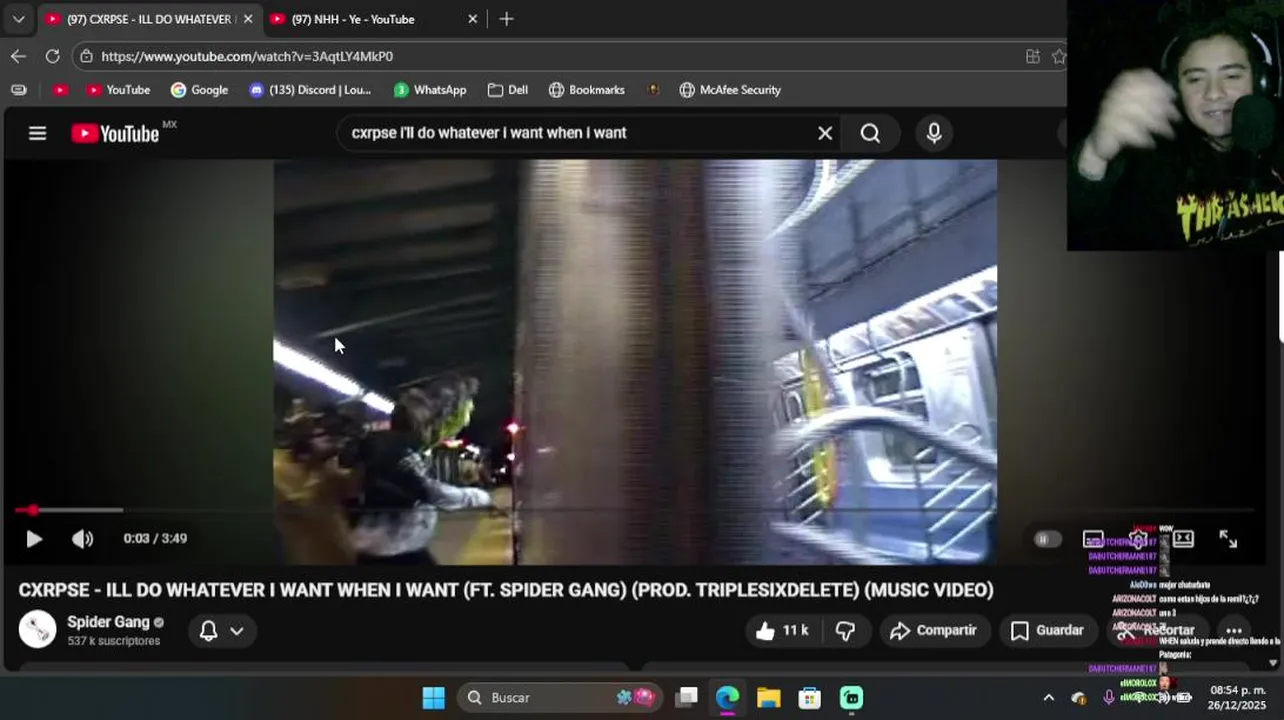Go to YouTube home via logo

pyautogui.click(x=115, y=133)
